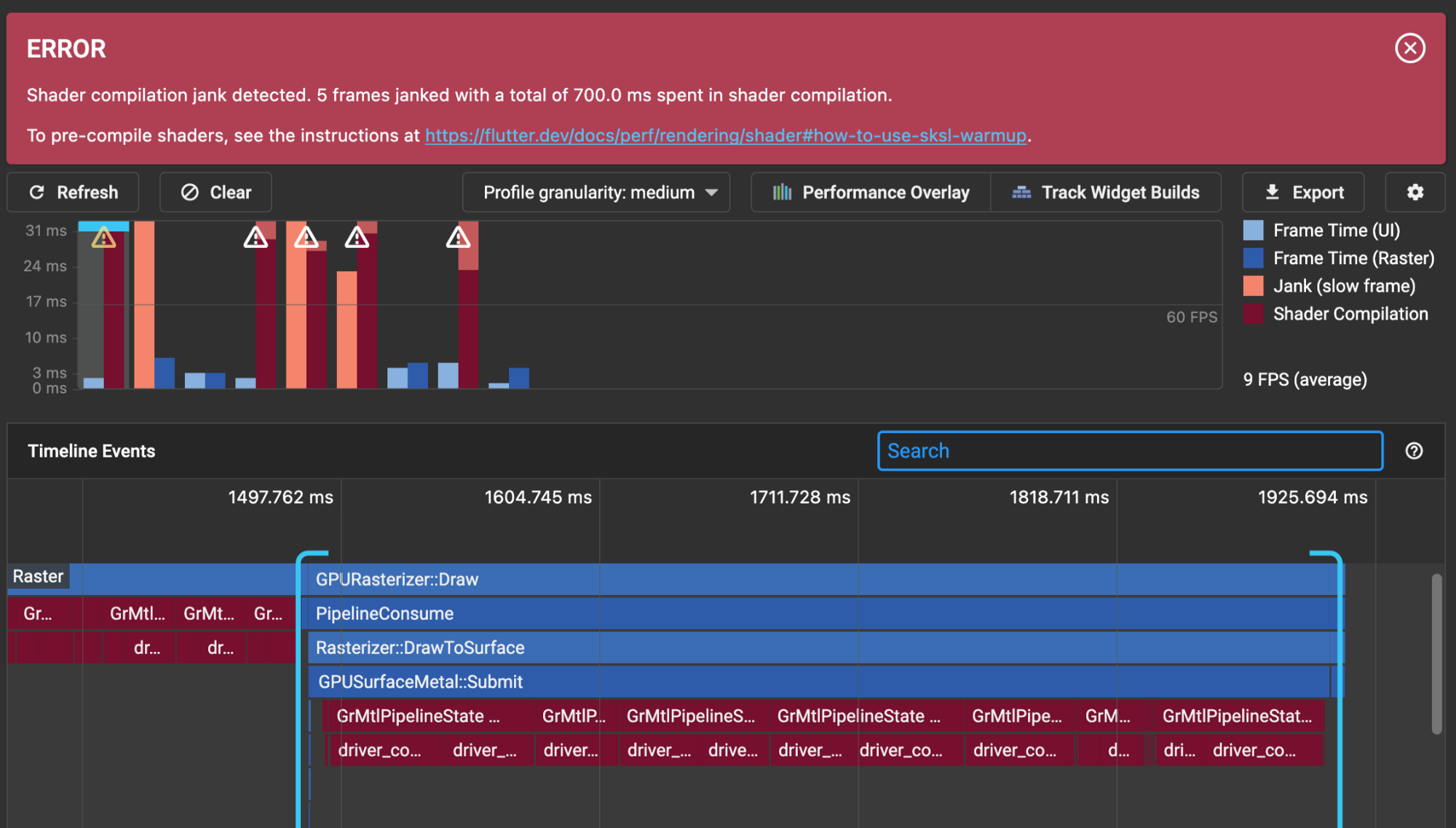The image size is (1456, 828).
Task: Click the Search input field
Action: tap(1128, 450)
